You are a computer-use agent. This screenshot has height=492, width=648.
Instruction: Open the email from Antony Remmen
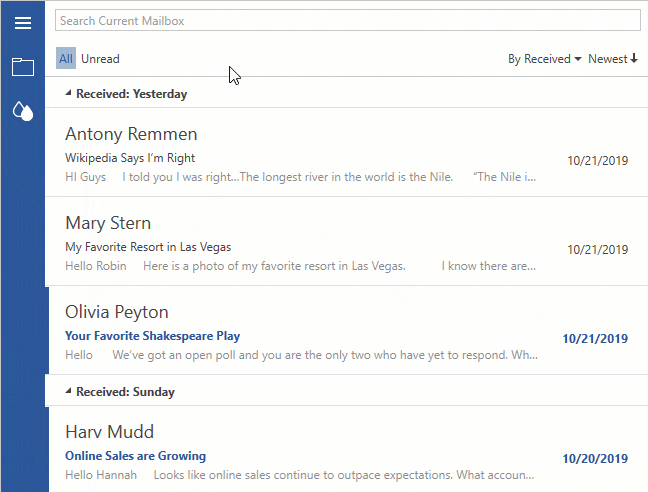tap(131, 134)
